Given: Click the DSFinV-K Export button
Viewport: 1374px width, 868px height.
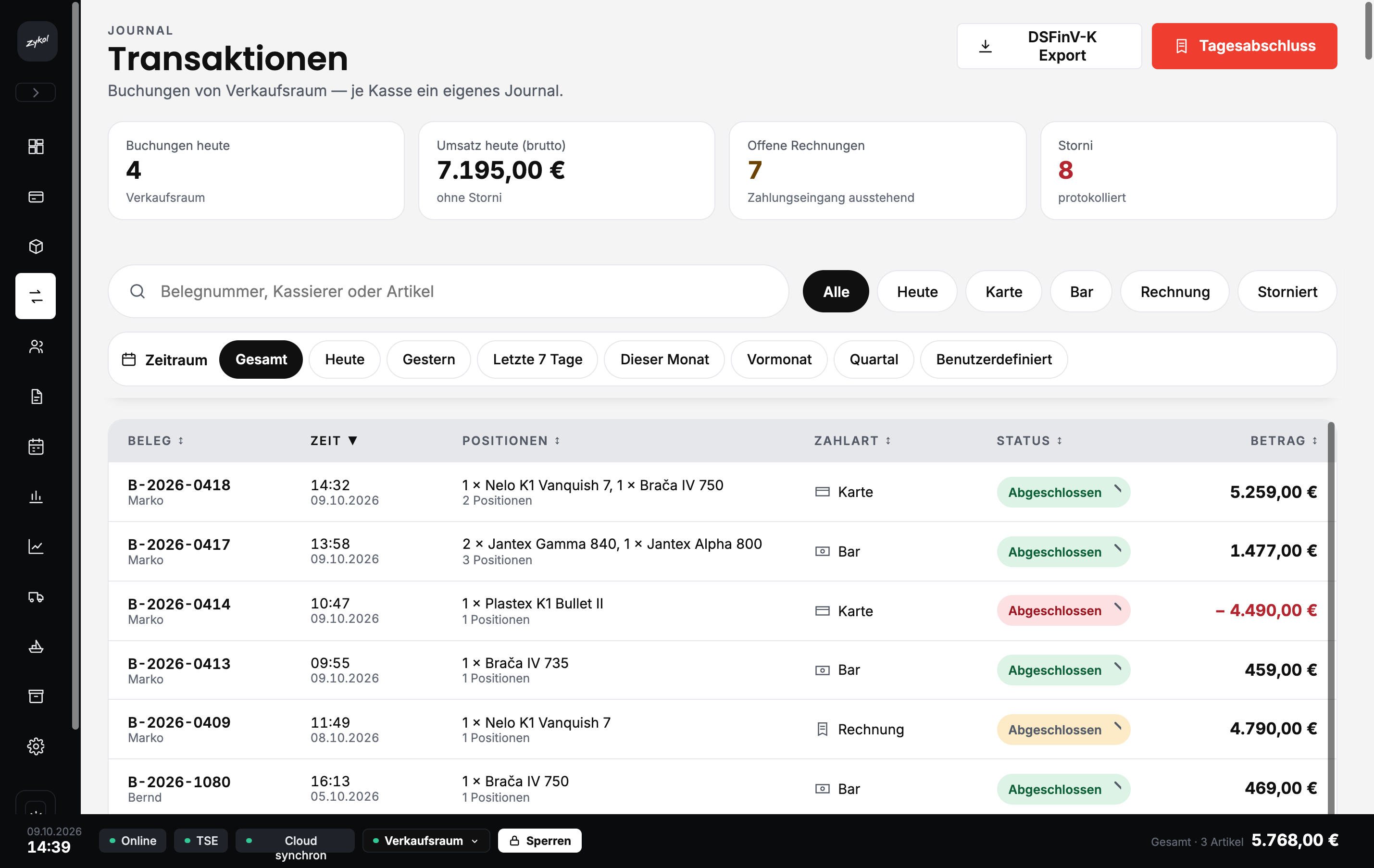Looking at the screenshot, I should coord(1049,46).
